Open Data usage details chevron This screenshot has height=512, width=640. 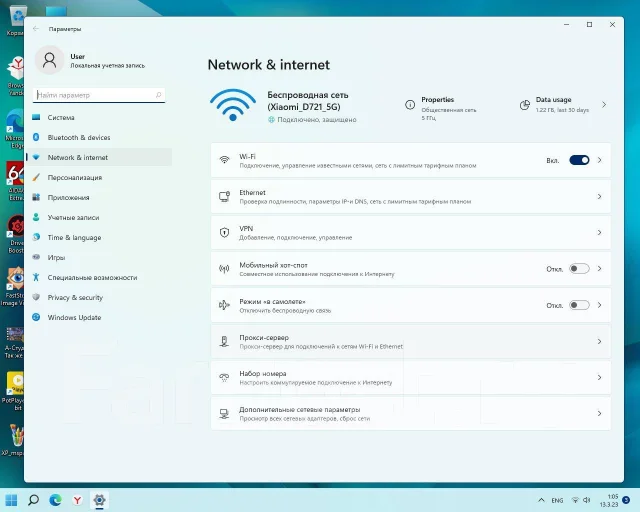[604, 105]
